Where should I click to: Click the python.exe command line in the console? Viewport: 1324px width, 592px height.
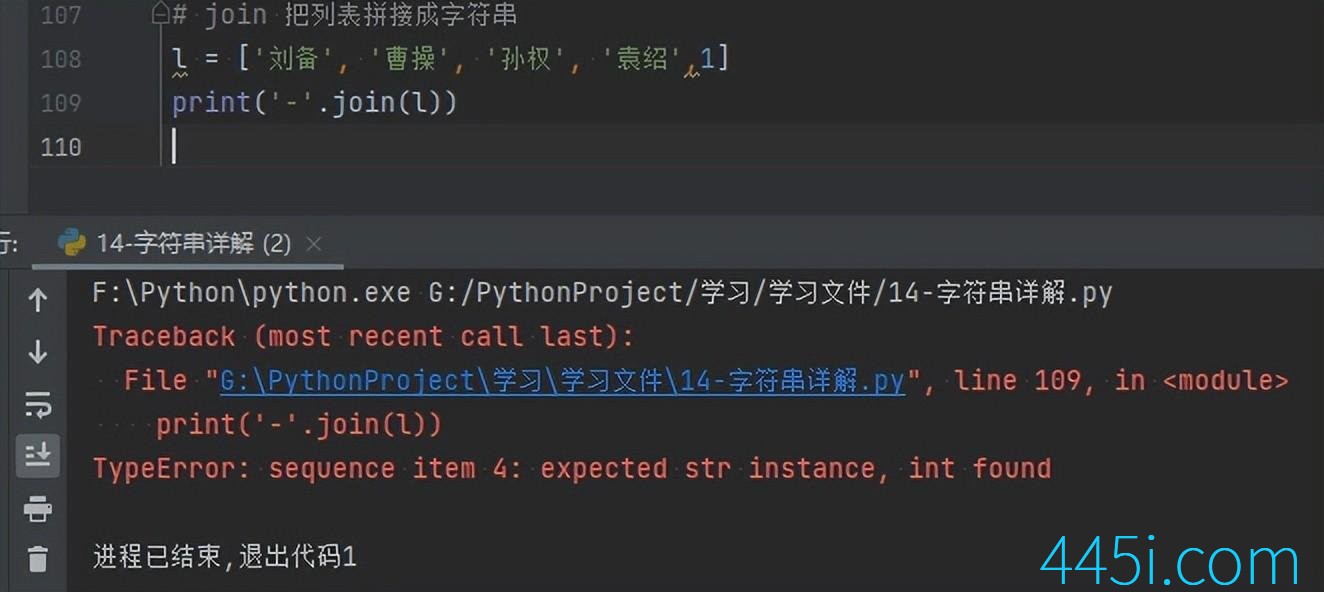[602, 293]
